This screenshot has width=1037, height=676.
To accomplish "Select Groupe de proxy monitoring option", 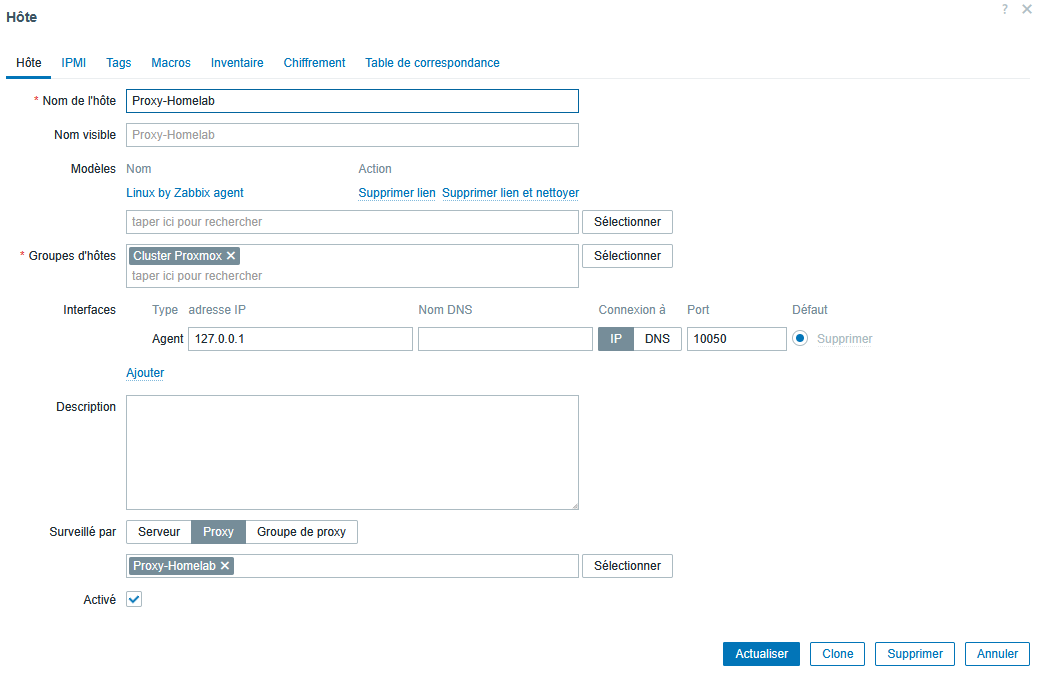I will pos(301,531).
